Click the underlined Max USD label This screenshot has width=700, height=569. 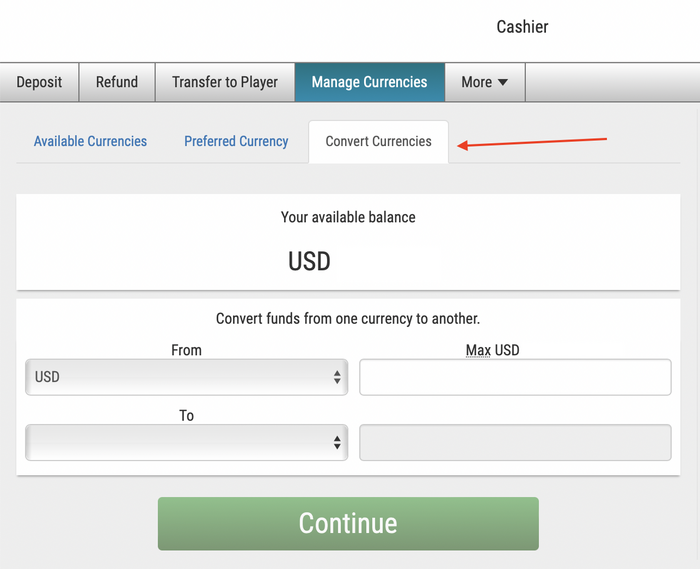point(492,350)
